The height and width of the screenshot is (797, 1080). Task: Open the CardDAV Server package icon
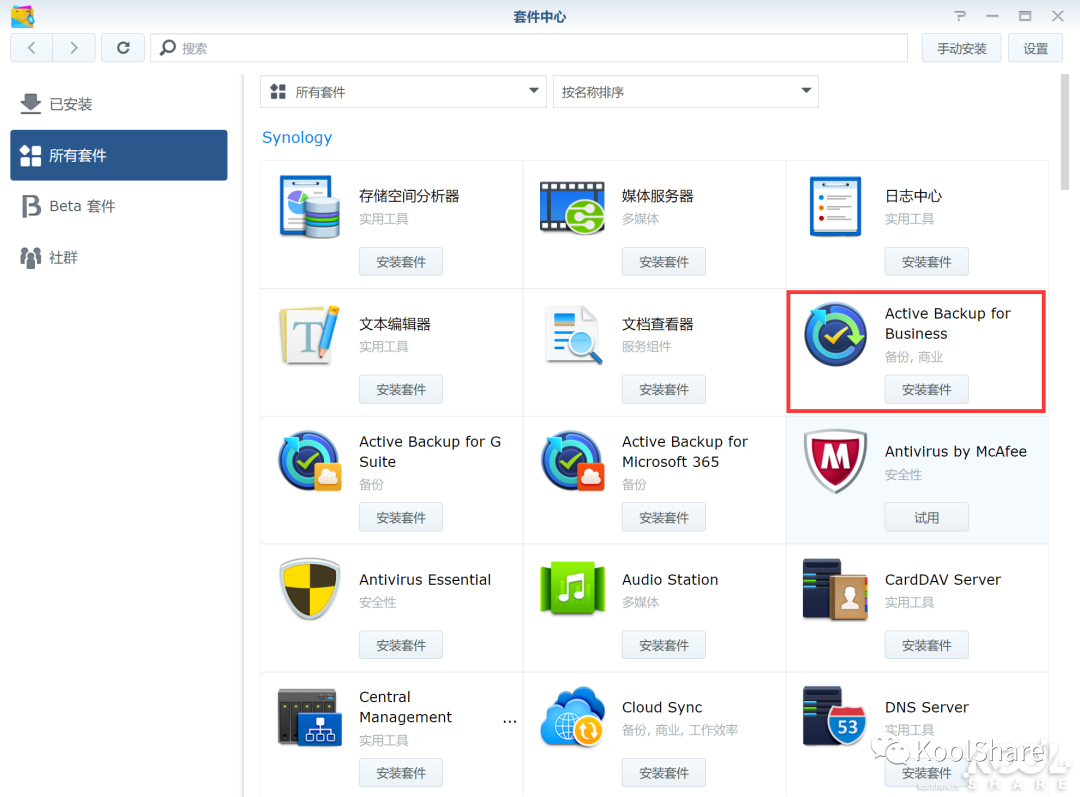pyautogui.click(x=835, y=590)
